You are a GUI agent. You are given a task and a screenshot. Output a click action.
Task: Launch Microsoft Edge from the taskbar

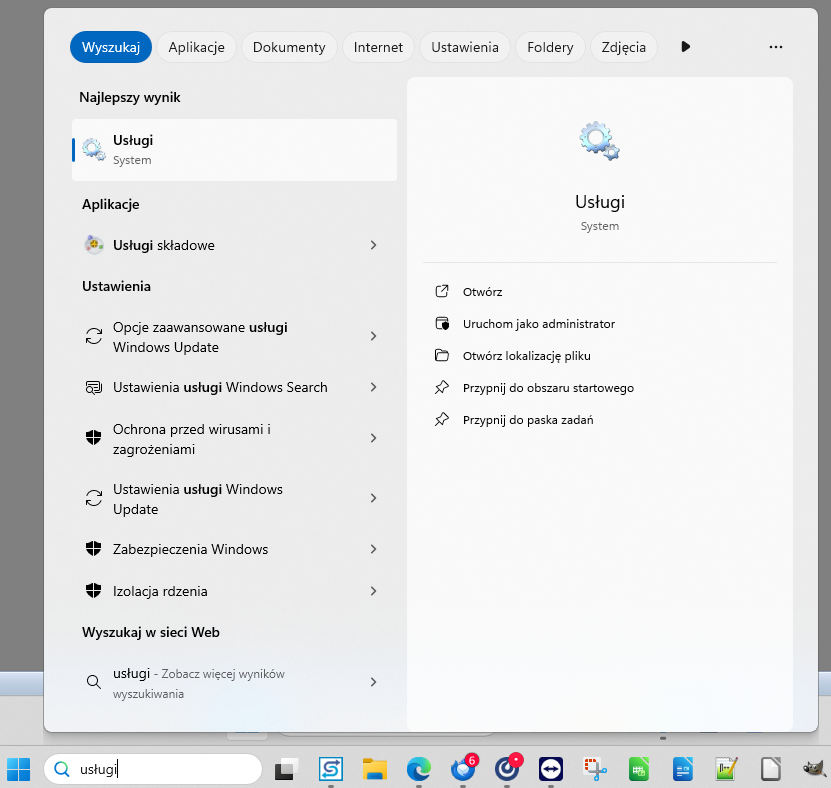click(x=418, y=769)
